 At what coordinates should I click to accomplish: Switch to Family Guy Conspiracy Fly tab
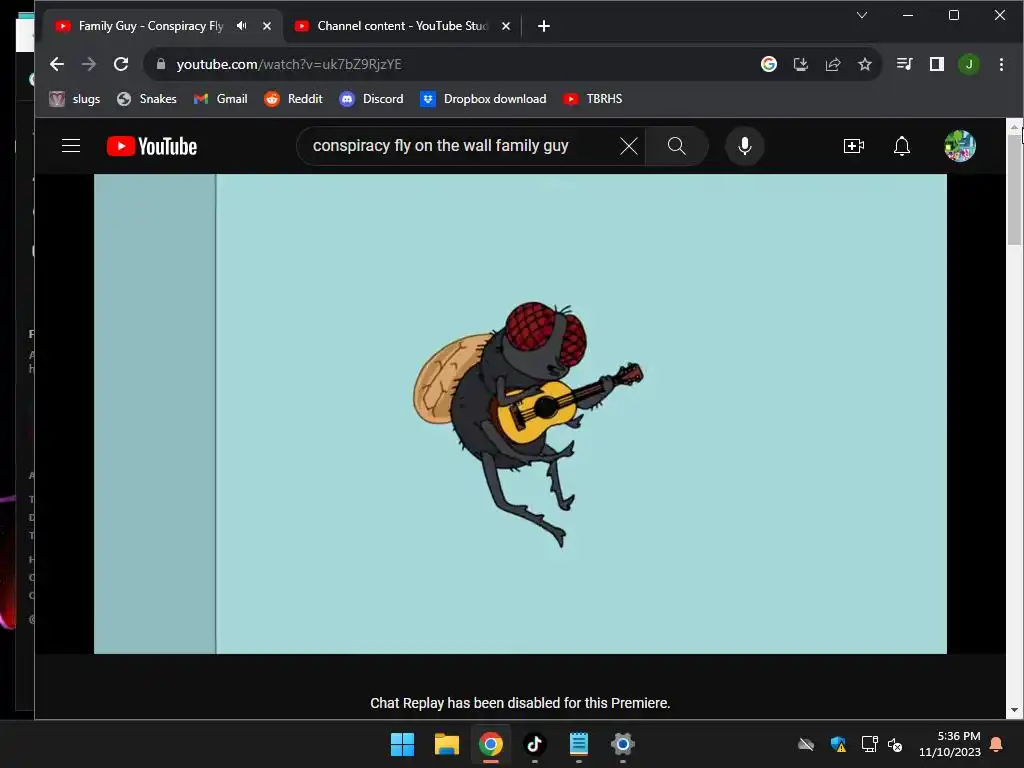[150, 26]
